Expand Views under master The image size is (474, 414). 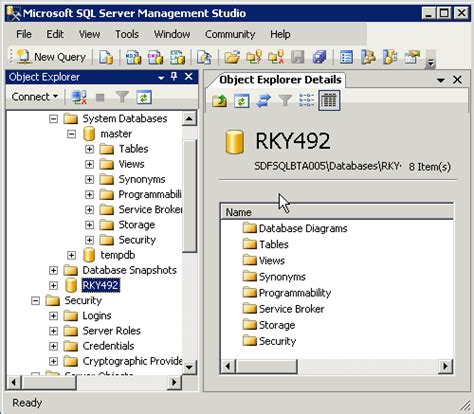click(x=89, y=164)
